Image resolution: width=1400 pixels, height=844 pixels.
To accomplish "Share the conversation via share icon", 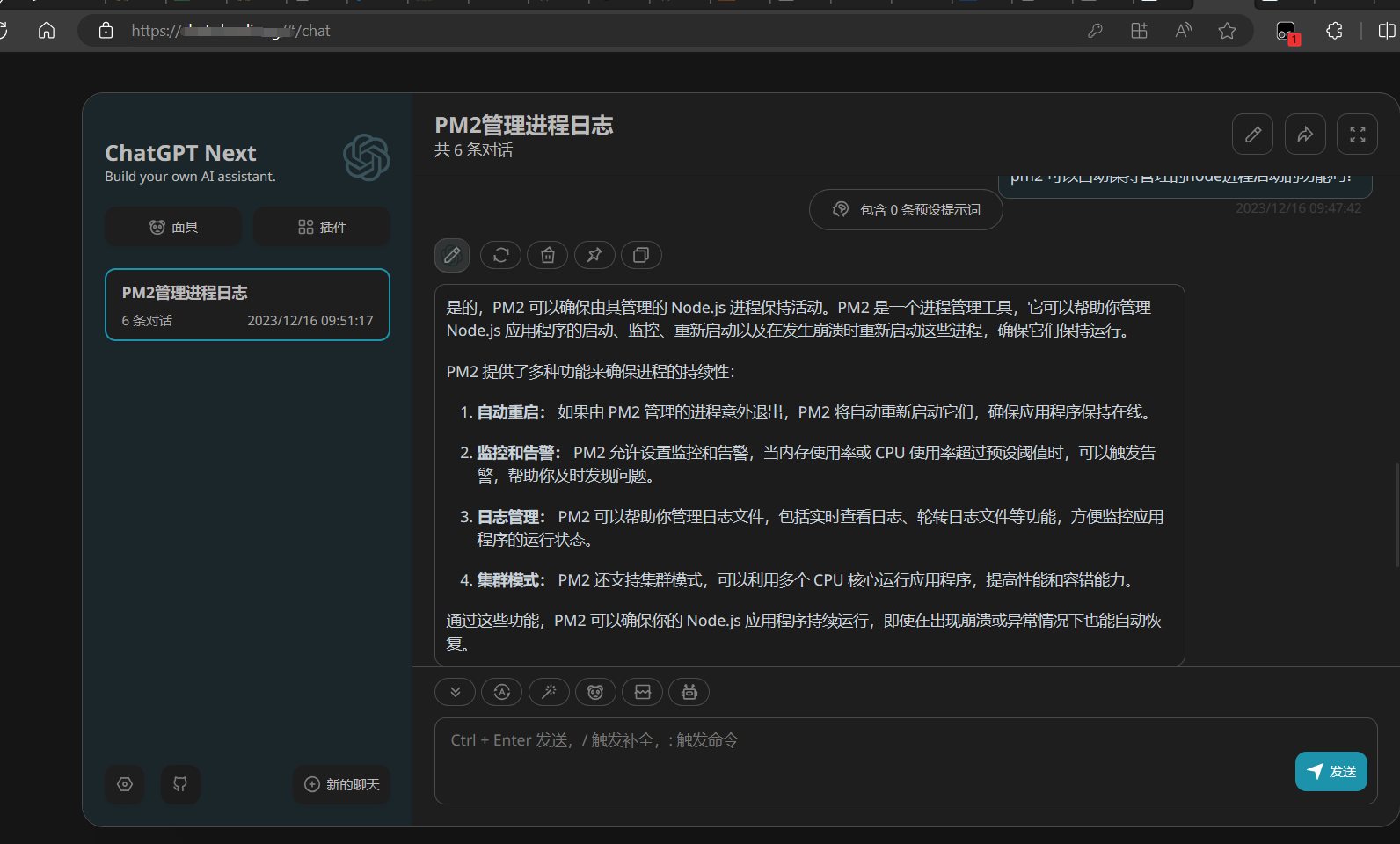I will [x=1305, y=135].
